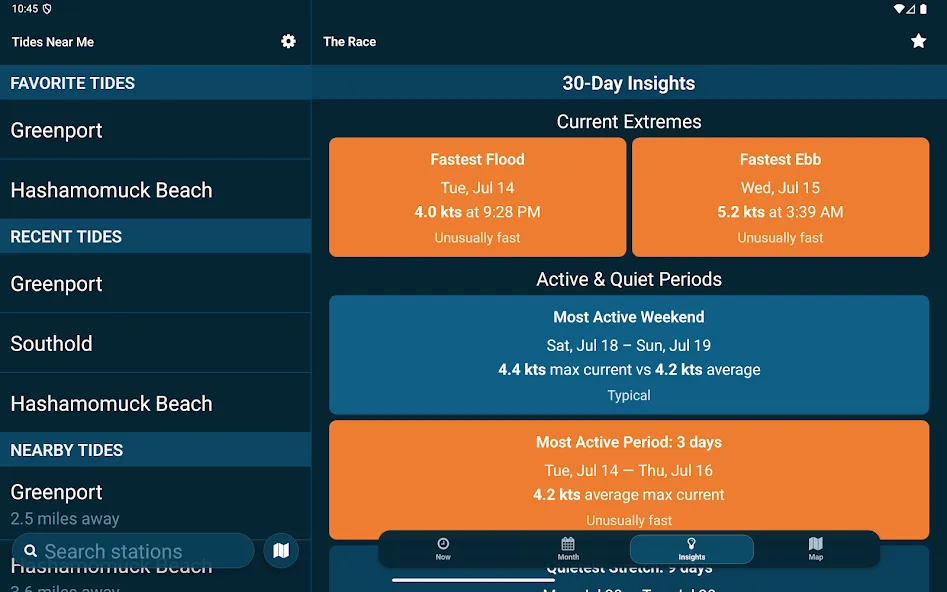Tap the Fastest Ebb card
The height and width of the screenshot is (592, 947).
coord(780,197)
